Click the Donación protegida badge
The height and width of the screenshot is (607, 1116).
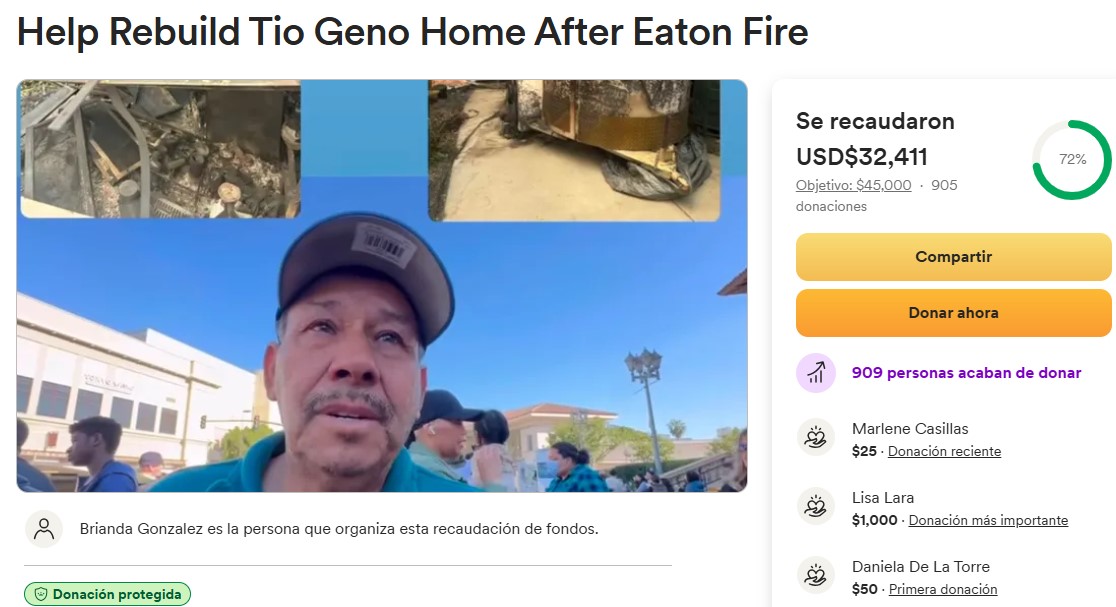(107, 594)
